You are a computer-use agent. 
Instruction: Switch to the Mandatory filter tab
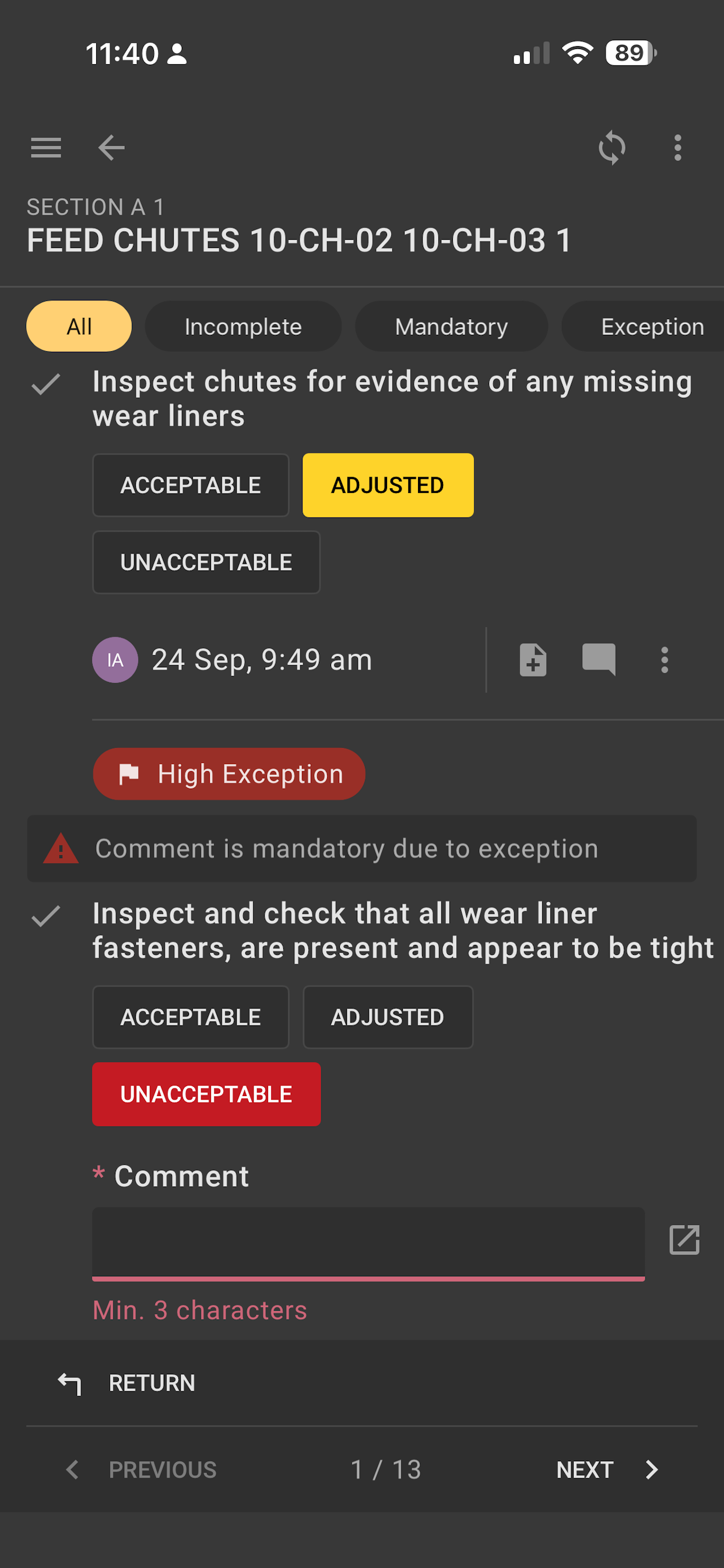[x=451, y=326]
